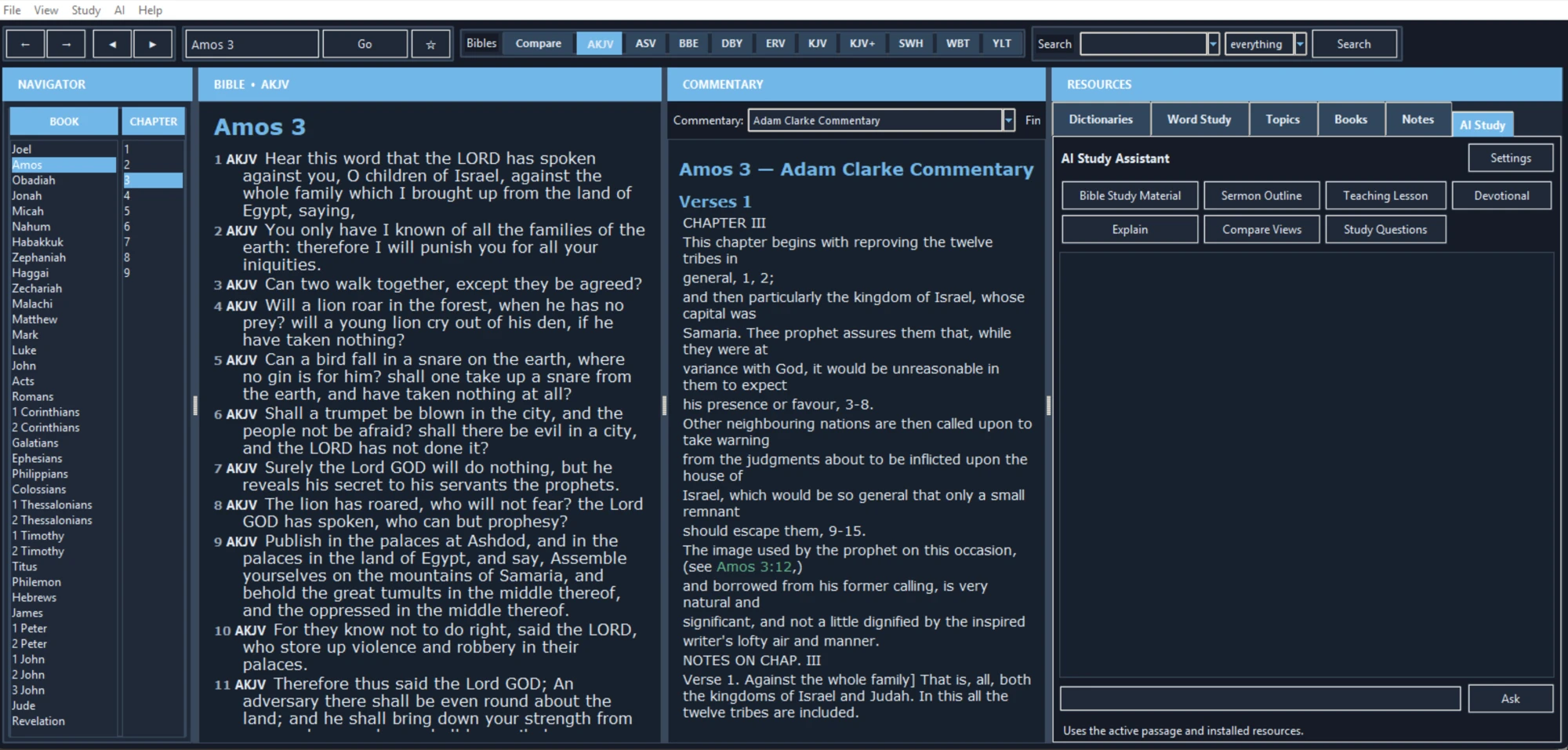Open the View menu

coord(45,10)
